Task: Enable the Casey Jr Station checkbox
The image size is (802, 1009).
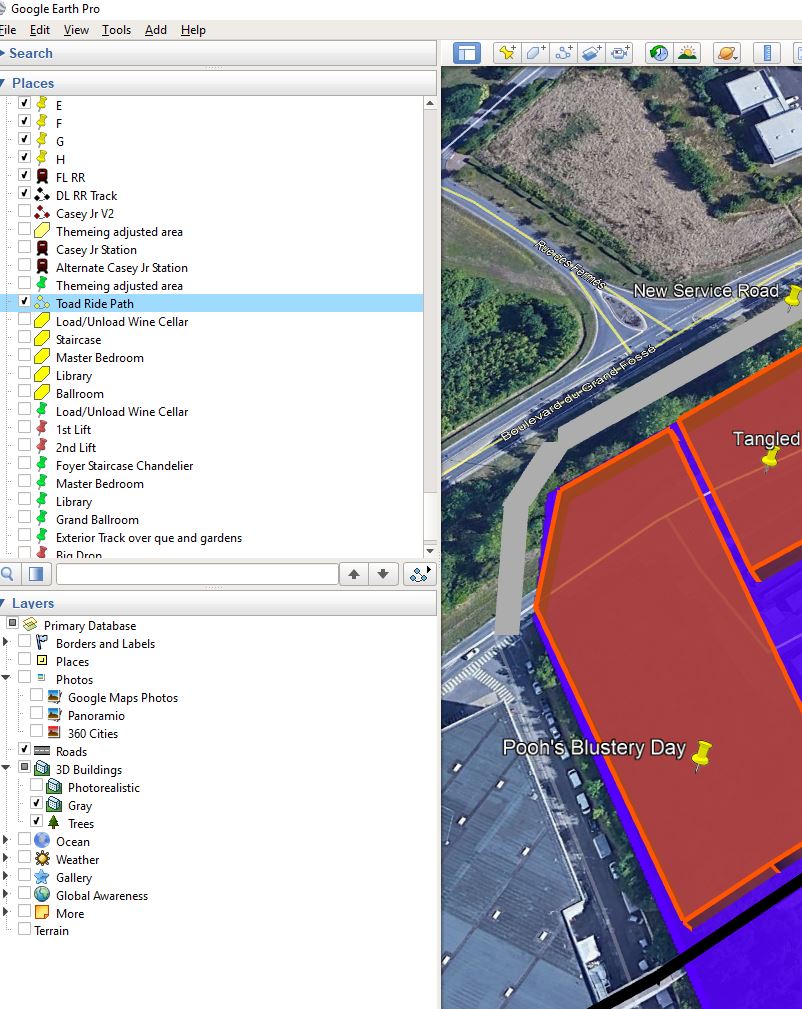Action: pos(25,248)
